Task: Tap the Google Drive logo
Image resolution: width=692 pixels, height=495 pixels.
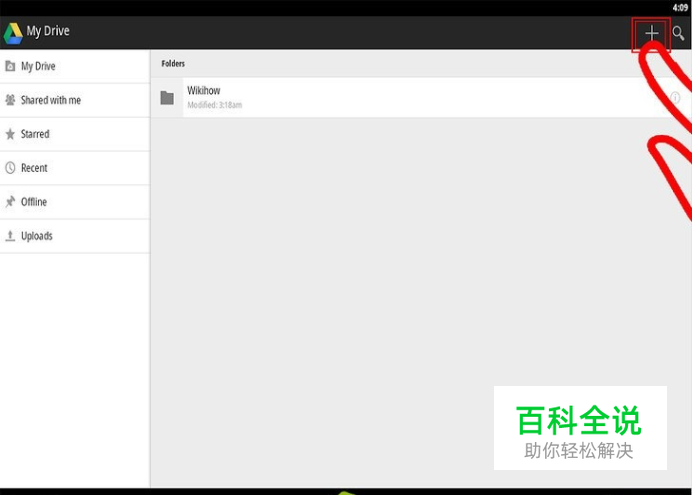Action: coord(13,33)
